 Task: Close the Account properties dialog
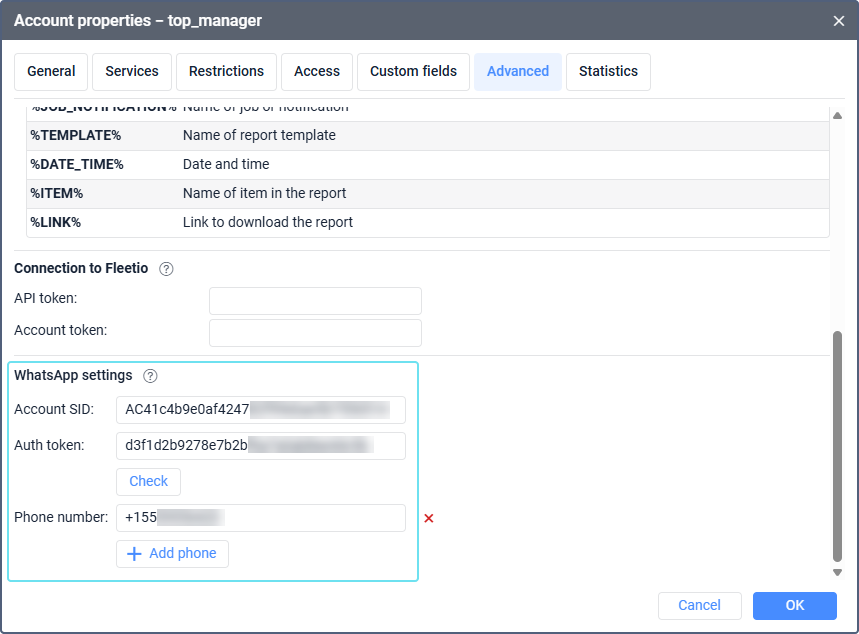838,20
